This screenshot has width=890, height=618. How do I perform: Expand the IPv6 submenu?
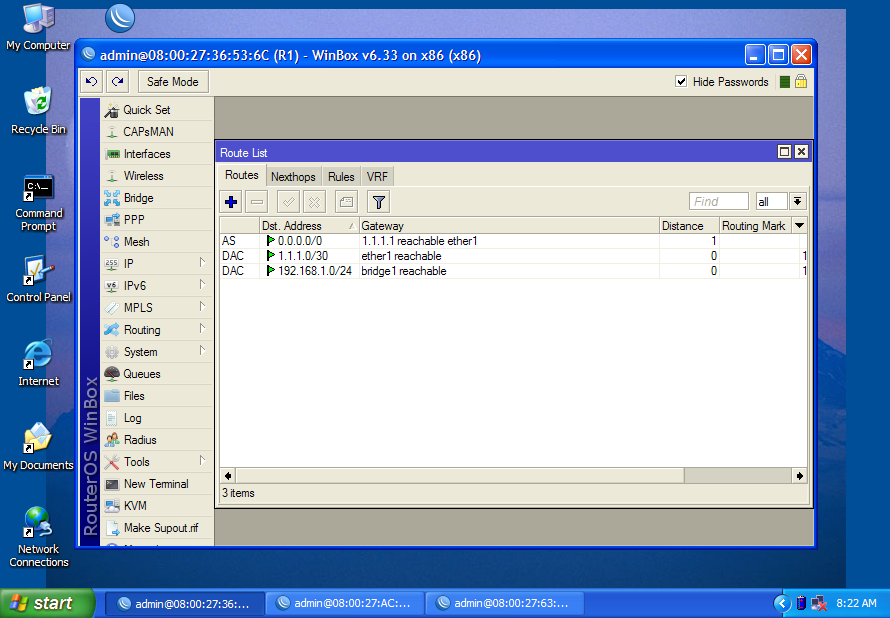point(157,286)
